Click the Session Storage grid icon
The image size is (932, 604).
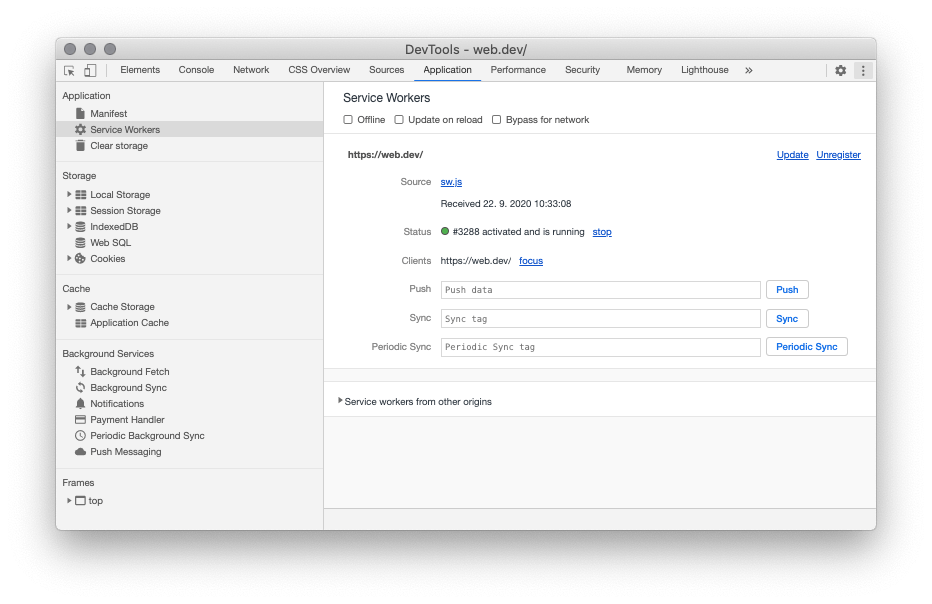[81, 210]
